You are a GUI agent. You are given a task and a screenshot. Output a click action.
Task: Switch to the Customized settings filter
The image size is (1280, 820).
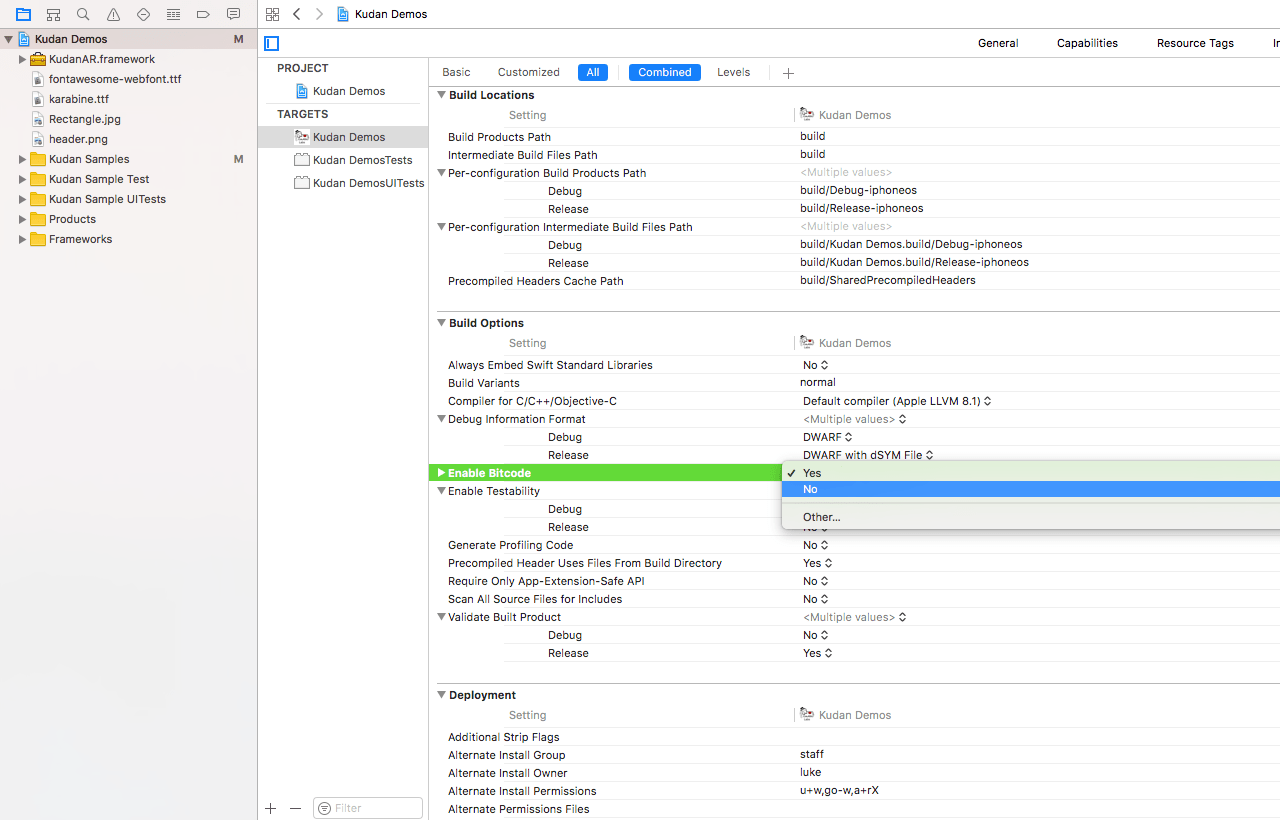tap(528, 72)
